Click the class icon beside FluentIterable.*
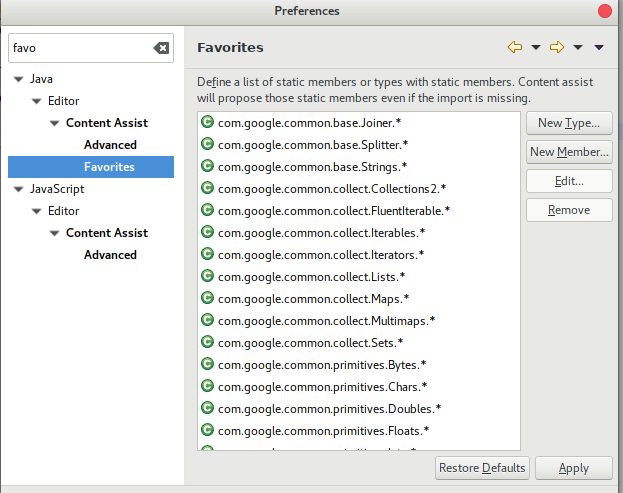 point(207,209)
